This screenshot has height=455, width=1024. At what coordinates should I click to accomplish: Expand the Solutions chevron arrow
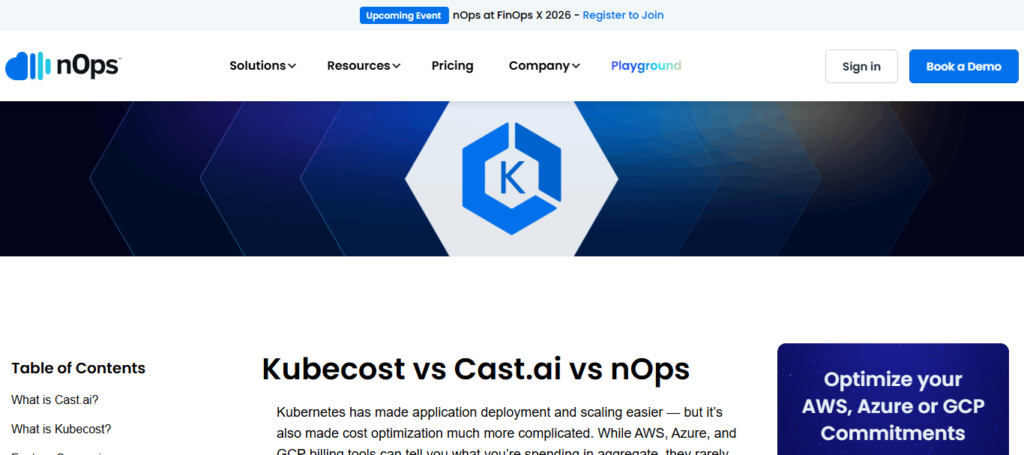(x=292, y=66)
